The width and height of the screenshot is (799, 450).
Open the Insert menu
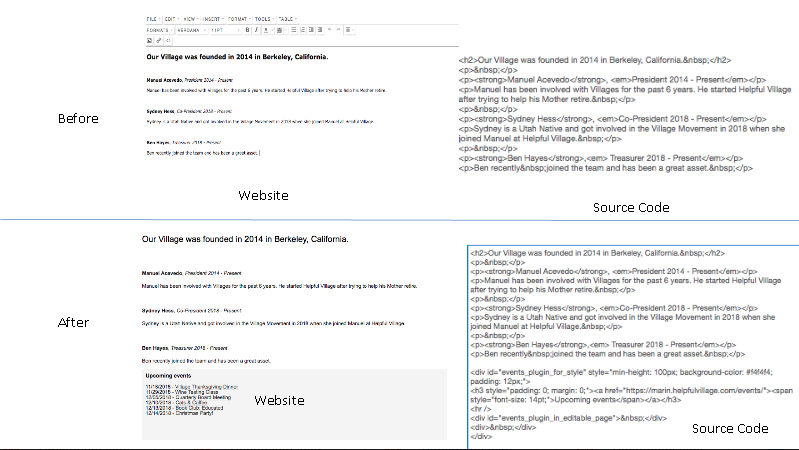click(214, 19)
